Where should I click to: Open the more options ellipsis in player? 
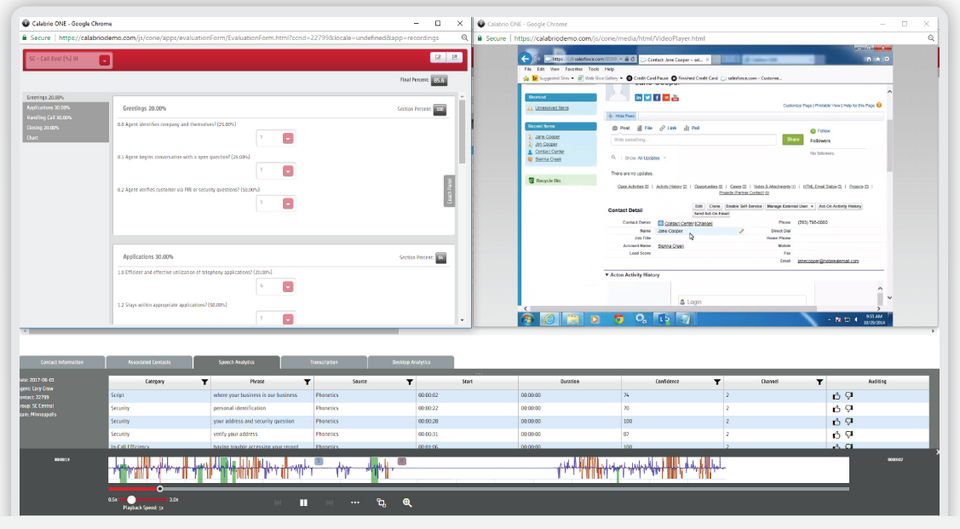point(355,503)
